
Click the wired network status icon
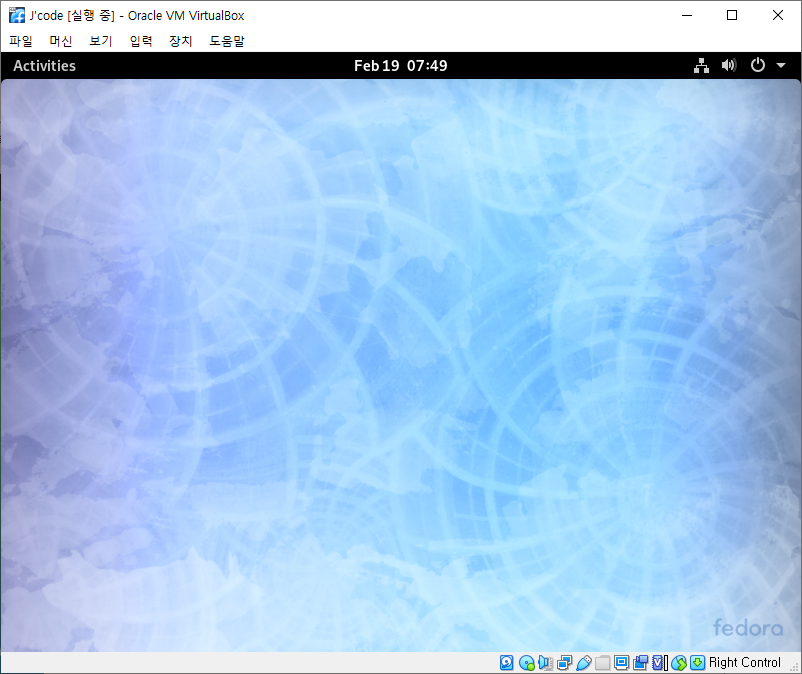pyautogui.click(x=701, y=65)
